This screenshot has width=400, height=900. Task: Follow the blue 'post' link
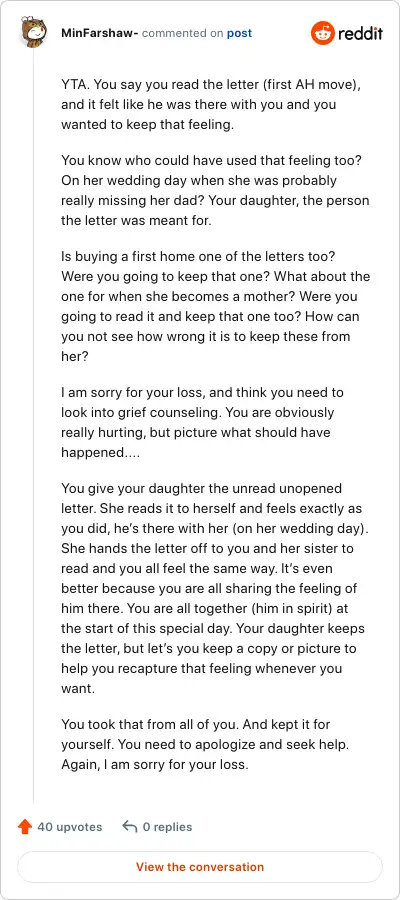[x=239, y=33]
